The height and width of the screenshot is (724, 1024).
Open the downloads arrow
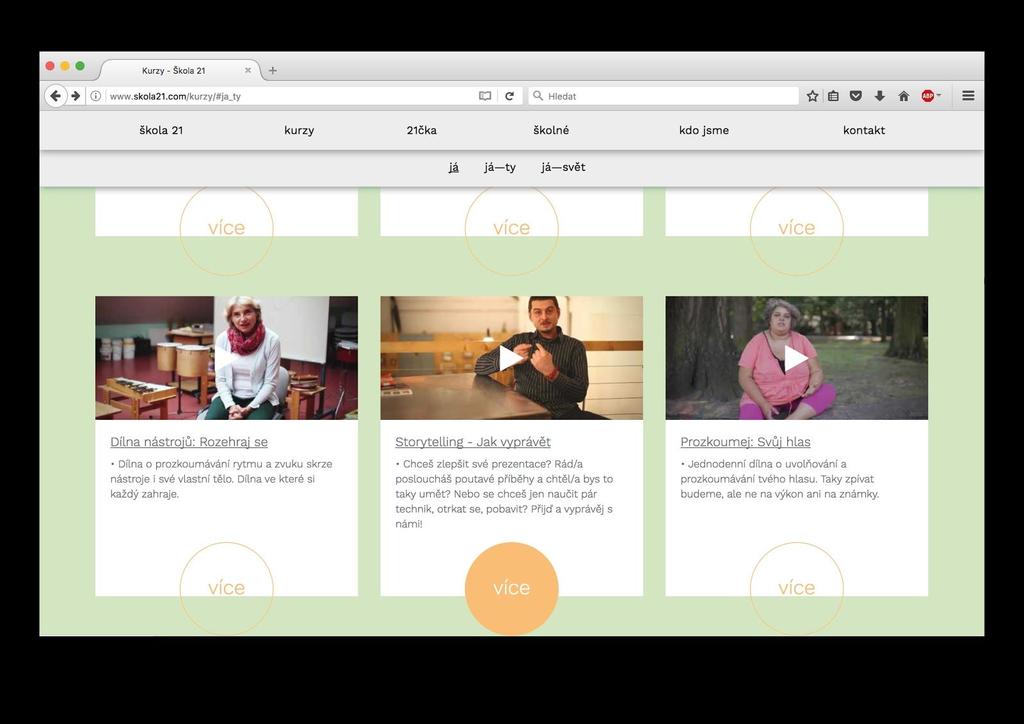880,96
